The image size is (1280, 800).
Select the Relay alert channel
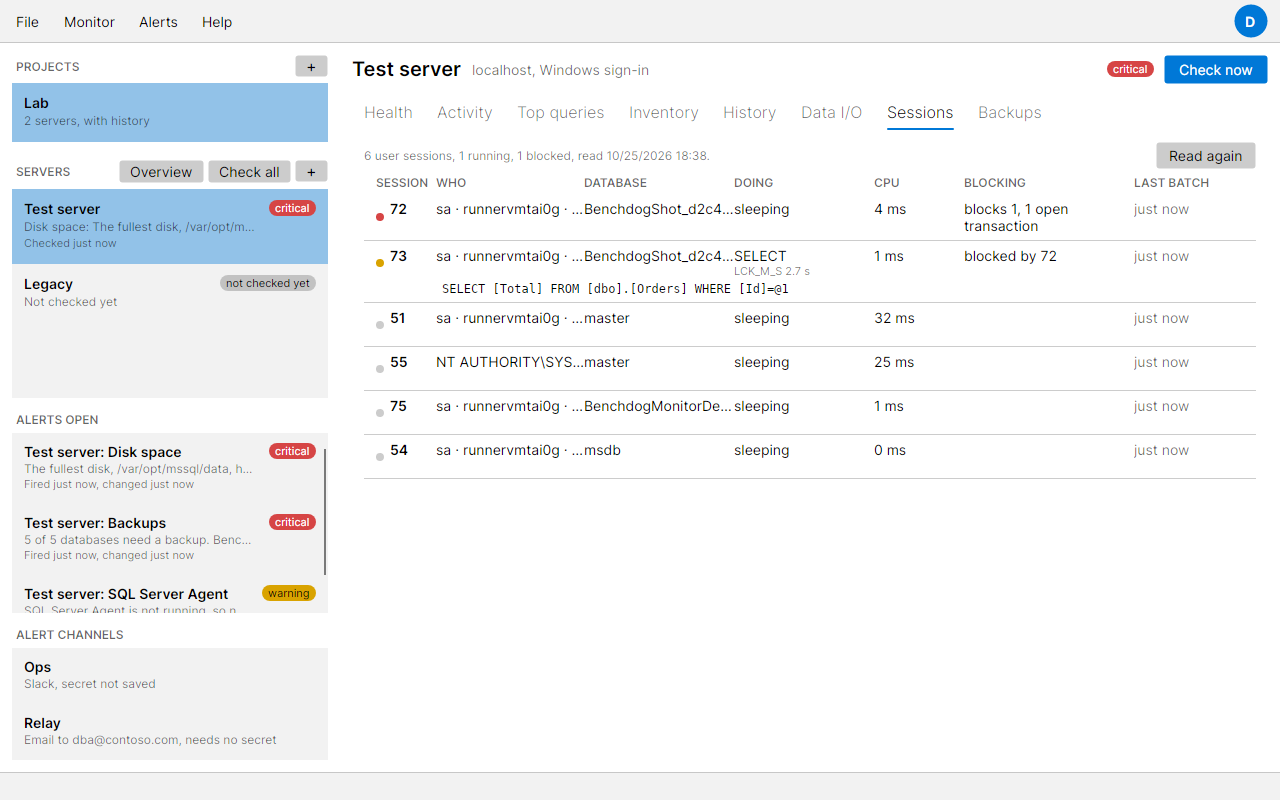[170, 731]
